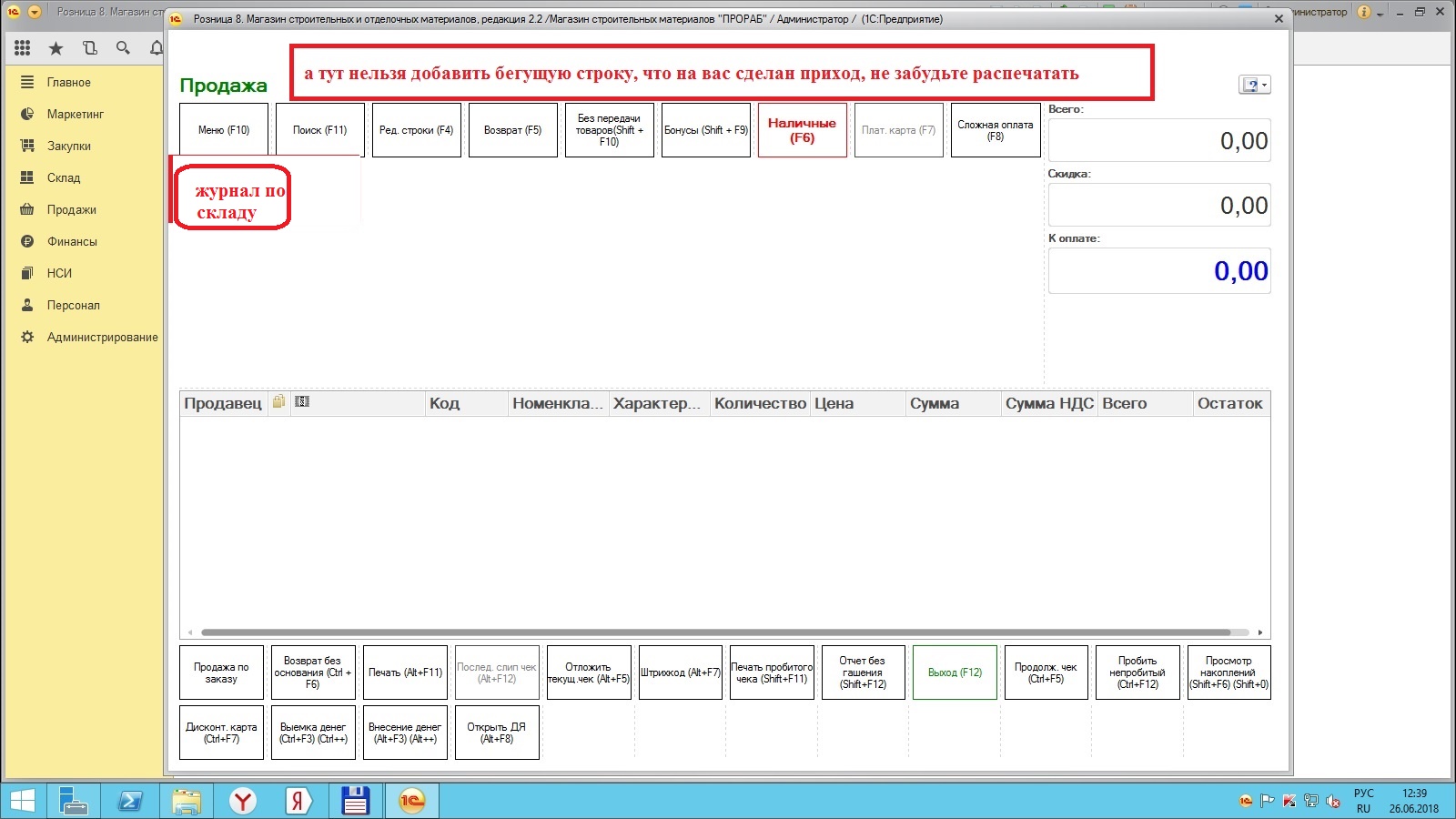Click the magnifier search icon in toolbar
The width and height of the screenshot is (1456, 819).
point(123,48)
